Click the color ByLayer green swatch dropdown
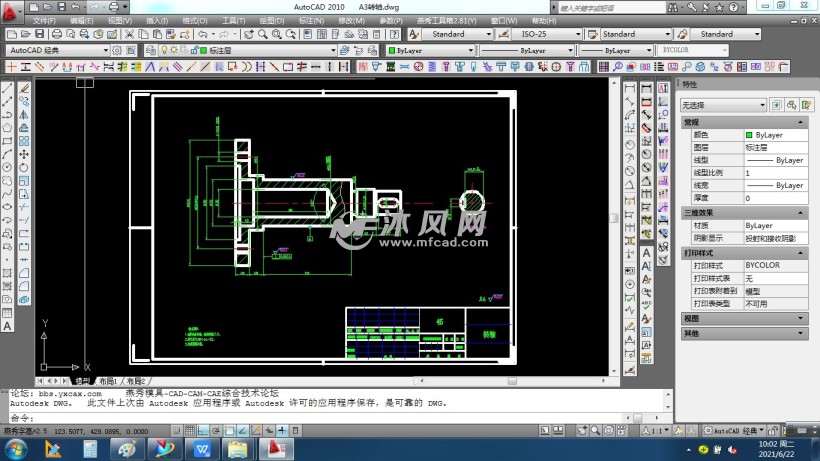This screenshot has width=820, height=461. tap(430, 50)
